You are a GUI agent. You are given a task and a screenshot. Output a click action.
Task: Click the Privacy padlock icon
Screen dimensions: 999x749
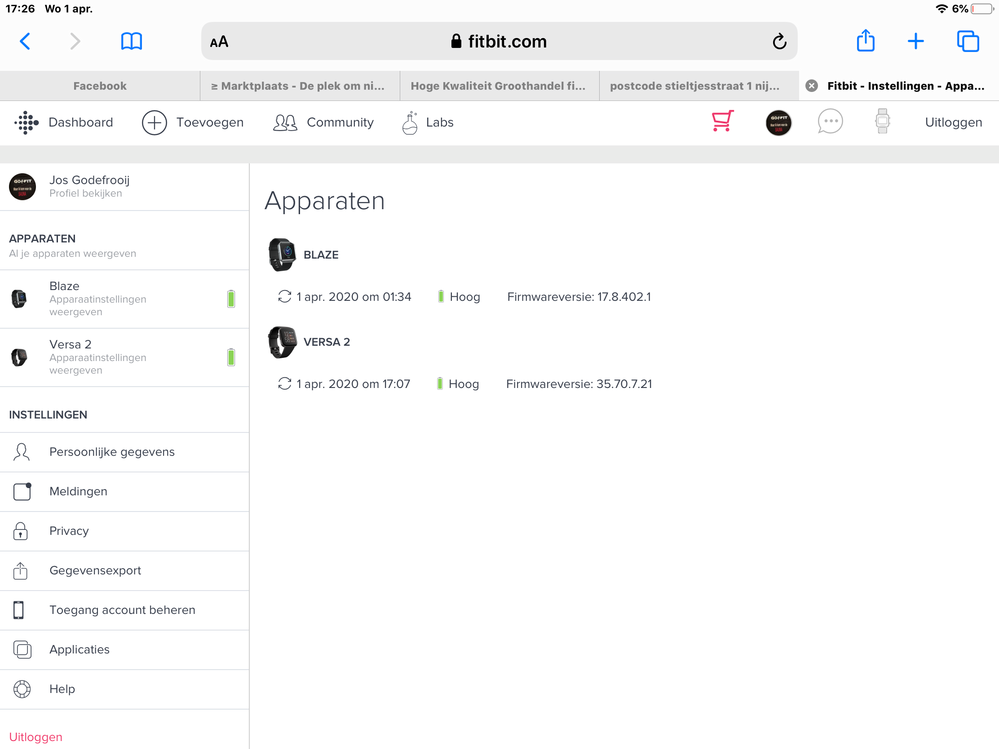click(20, 531)
